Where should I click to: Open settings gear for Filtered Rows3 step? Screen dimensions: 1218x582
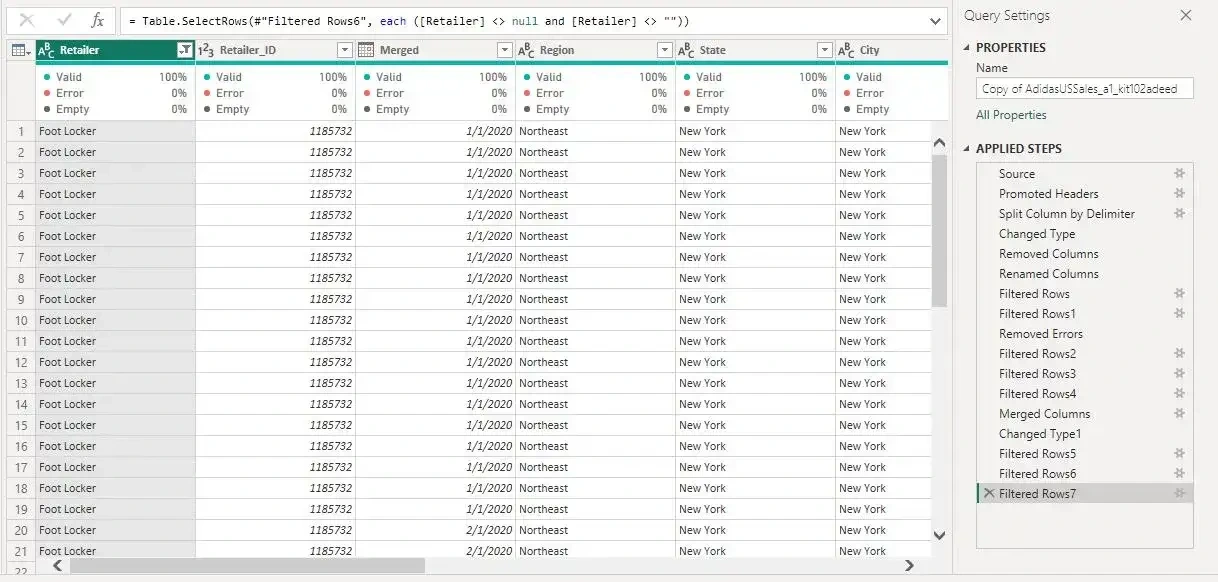point(1179,373)
